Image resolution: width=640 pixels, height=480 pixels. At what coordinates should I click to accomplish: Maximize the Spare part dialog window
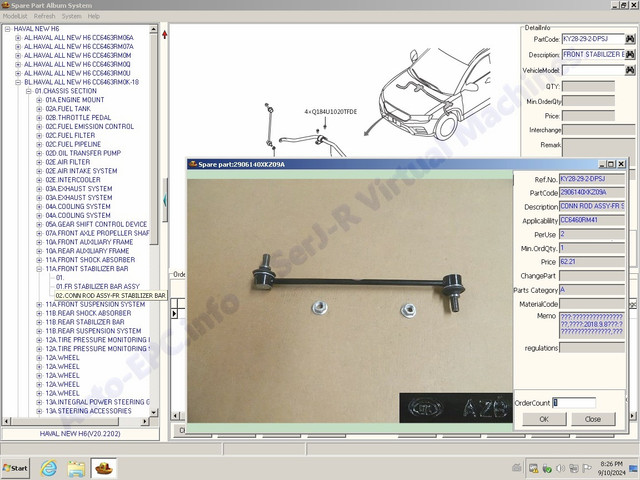(x=611, y=164)
